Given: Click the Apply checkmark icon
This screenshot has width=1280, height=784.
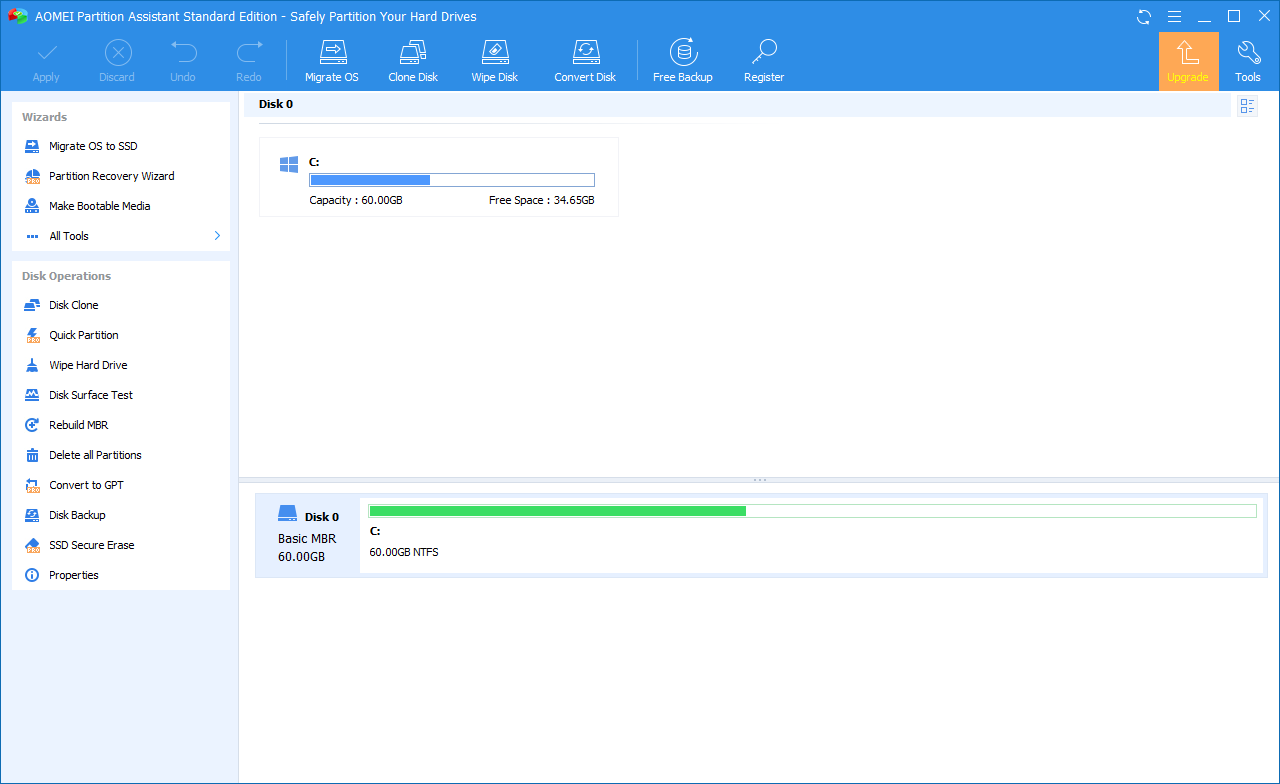Looking at the screenshot, I should pos(46,52).
